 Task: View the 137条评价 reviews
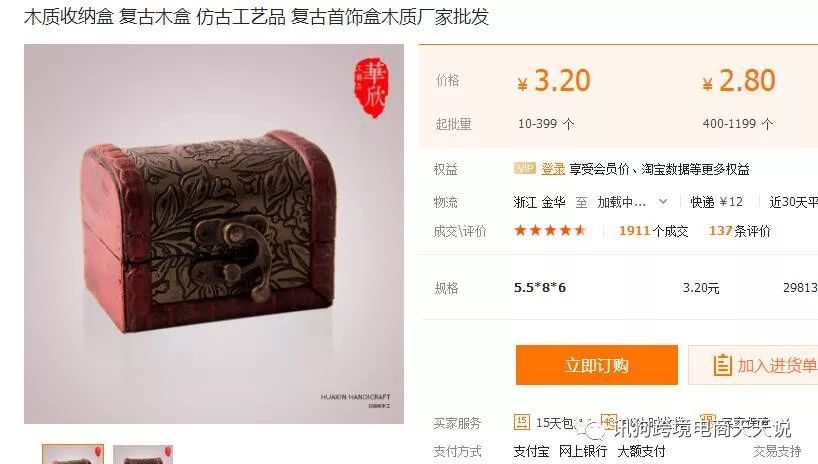(739, 231)
